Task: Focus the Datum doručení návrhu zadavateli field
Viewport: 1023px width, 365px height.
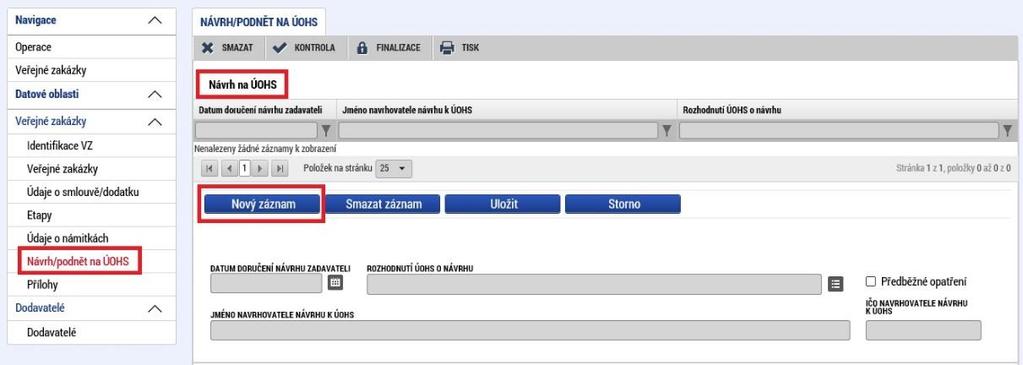Action: tap(266, 283)
